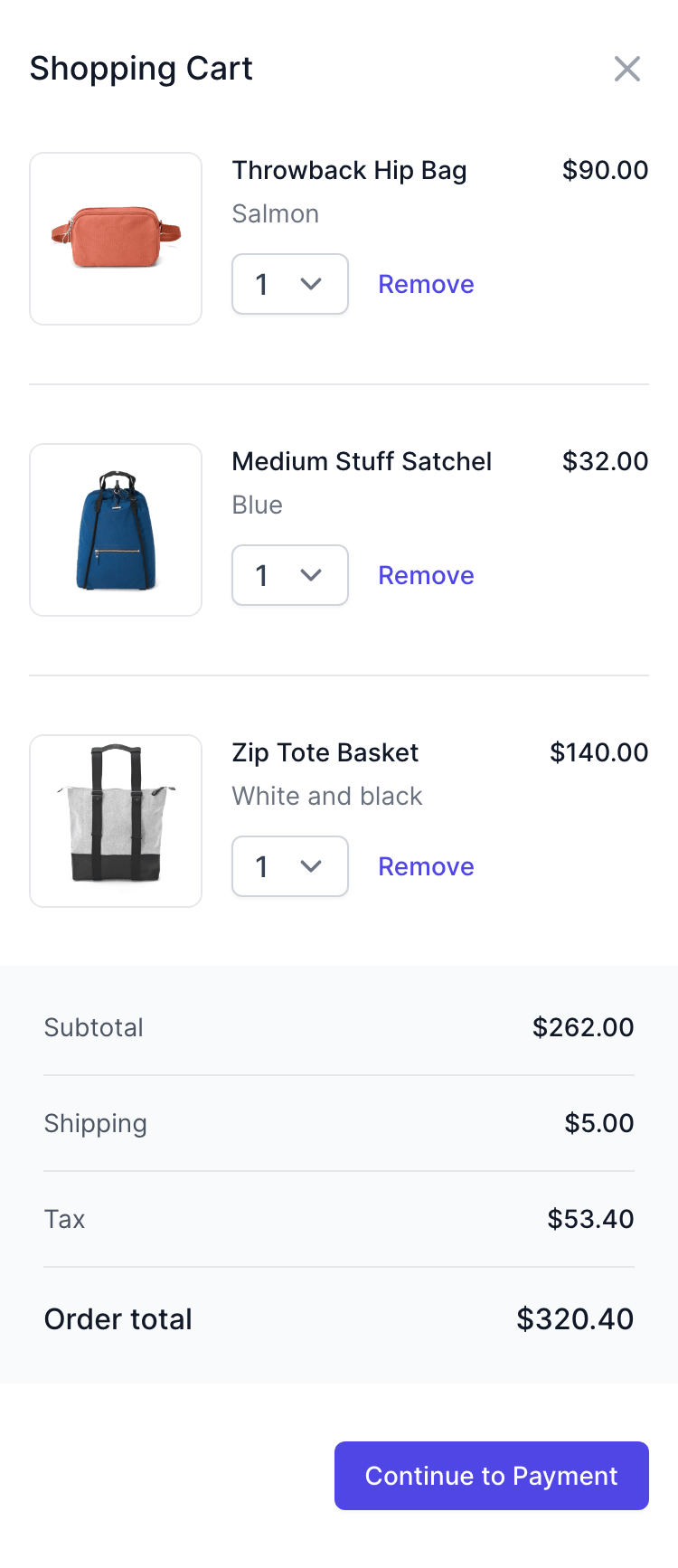Open quantity dropdown for Medium Stuff Satchel
678x1568 pixels.
pyautogui.click(x=290, y=575)
